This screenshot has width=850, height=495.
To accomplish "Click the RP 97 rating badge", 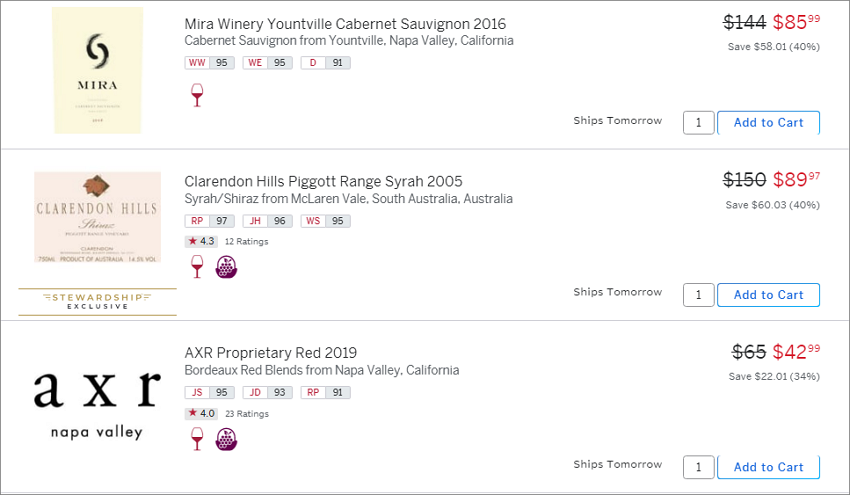I will click(209, 221).
